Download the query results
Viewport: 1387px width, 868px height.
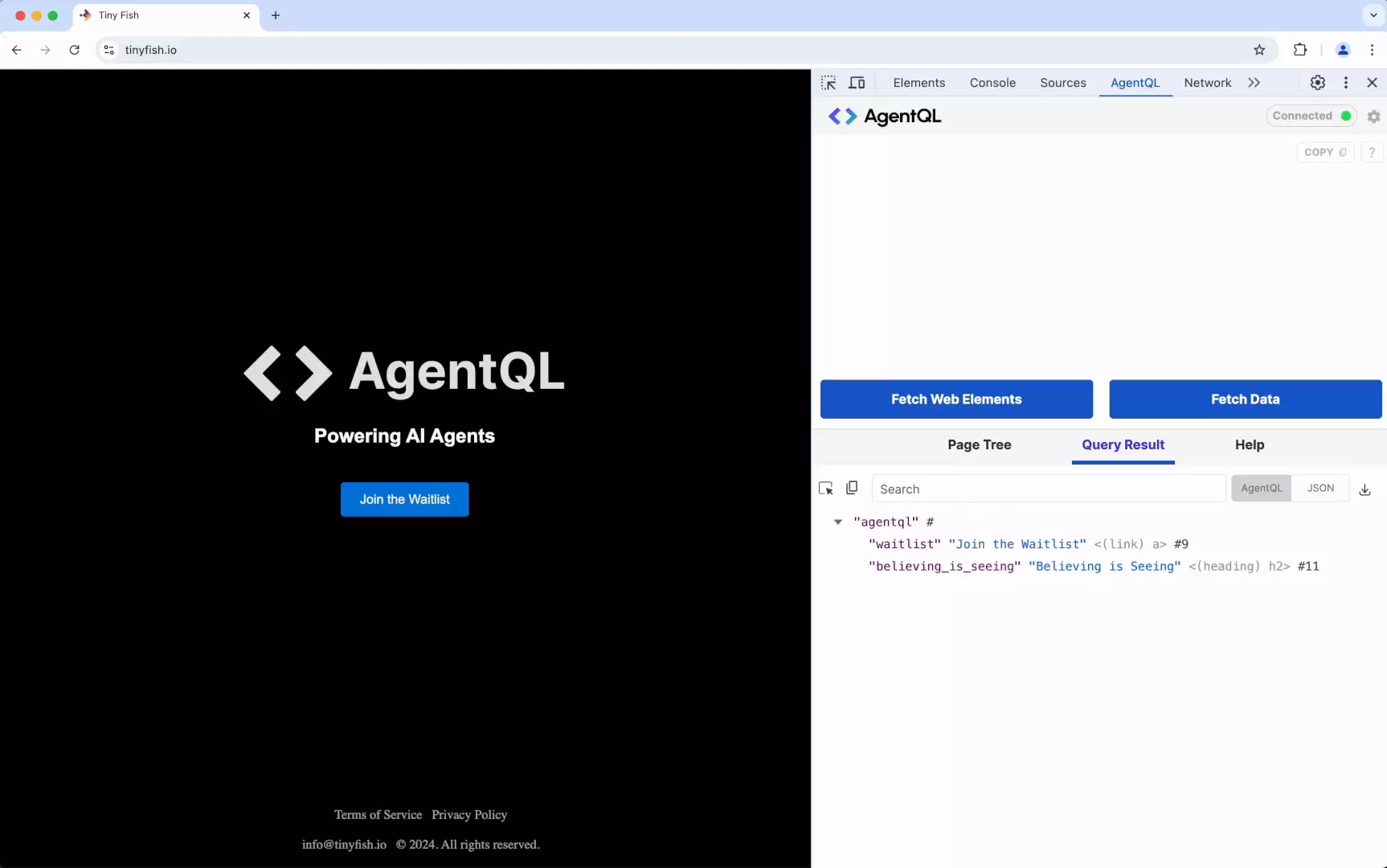(x=1365, y=490)
